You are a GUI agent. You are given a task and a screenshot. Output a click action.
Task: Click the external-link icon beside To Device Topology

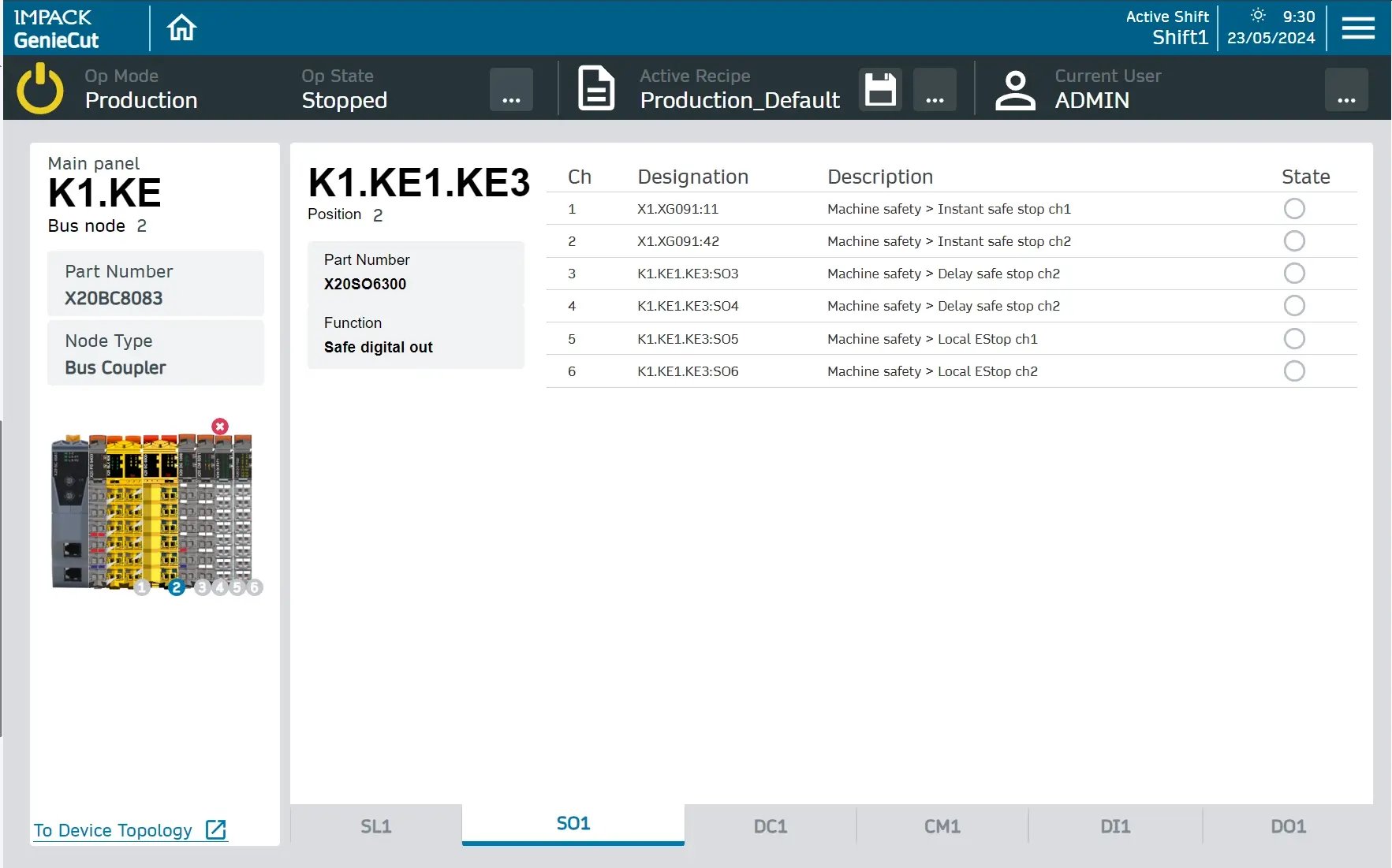215,829
